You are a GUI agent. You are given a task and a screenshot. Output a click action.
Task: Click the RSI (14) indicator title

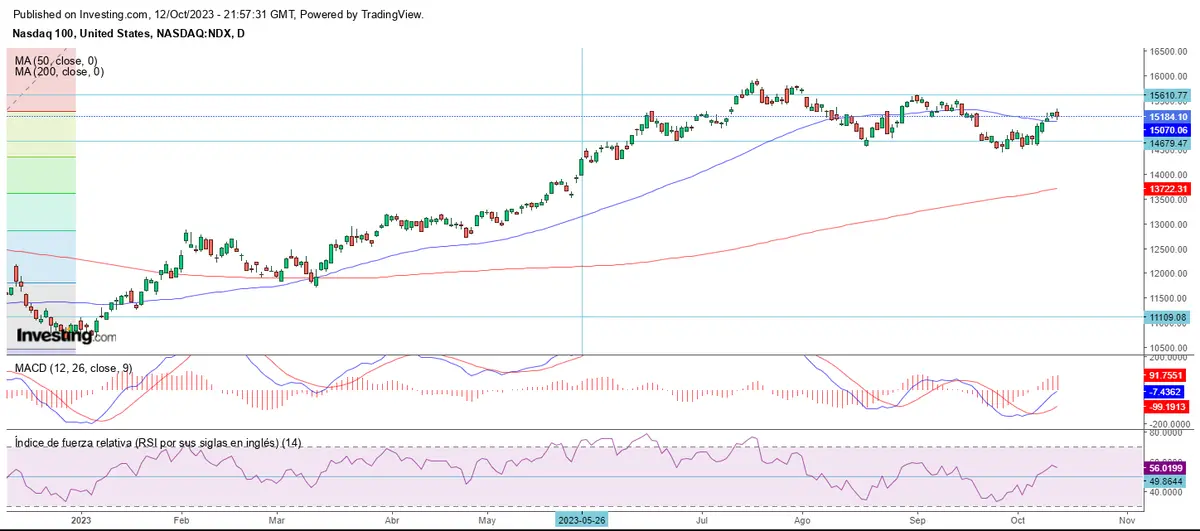click(x=157, y=442)
